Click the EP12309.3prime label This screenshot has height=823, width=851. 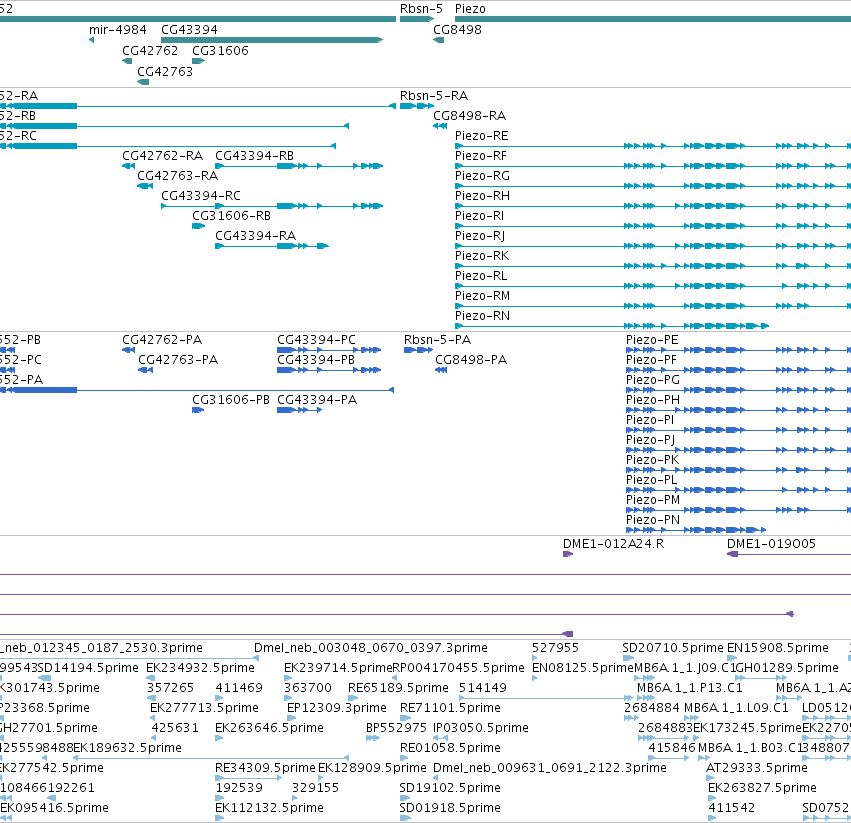(x=336, y=708)
